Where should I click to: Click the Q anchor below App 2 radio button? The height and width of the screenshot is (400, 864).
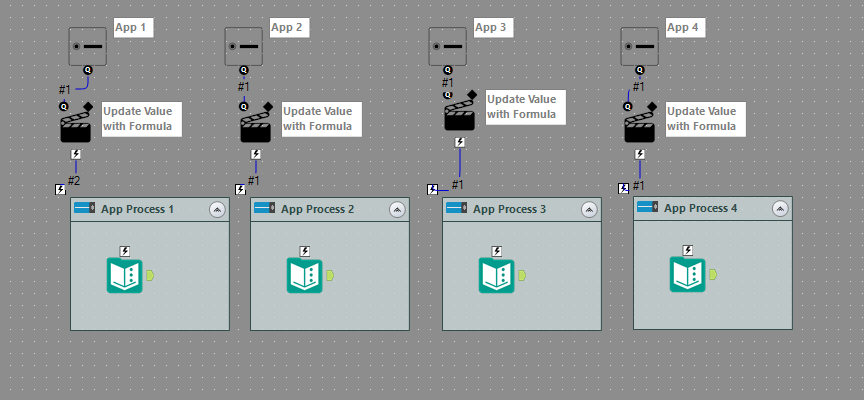tap(244, 70)
